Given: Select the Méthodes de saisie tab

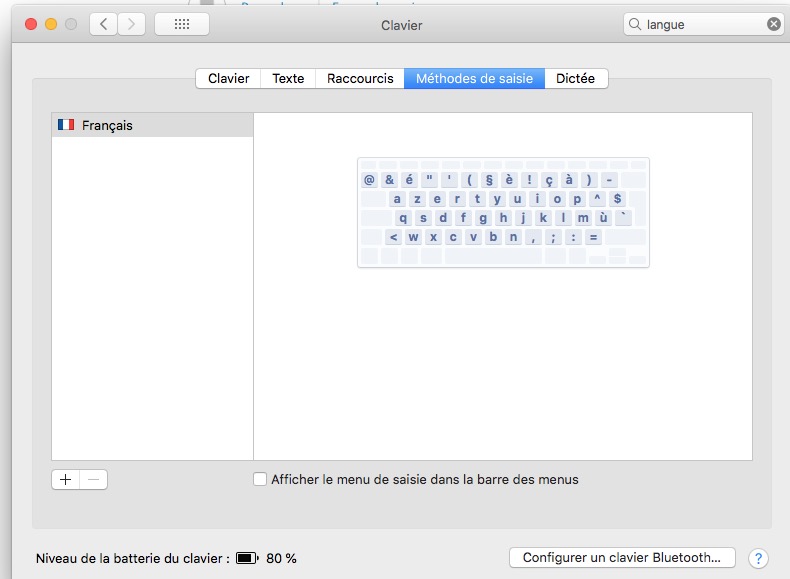Looking at the screenshot, I should pyautogui.click(x=474, y=79).
